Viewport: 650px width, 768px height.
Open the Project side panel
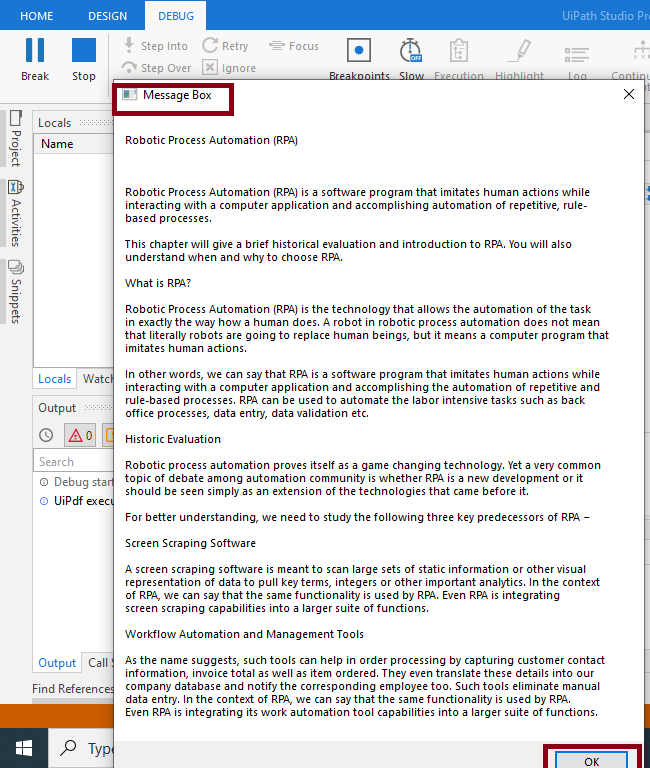[16, 139]
